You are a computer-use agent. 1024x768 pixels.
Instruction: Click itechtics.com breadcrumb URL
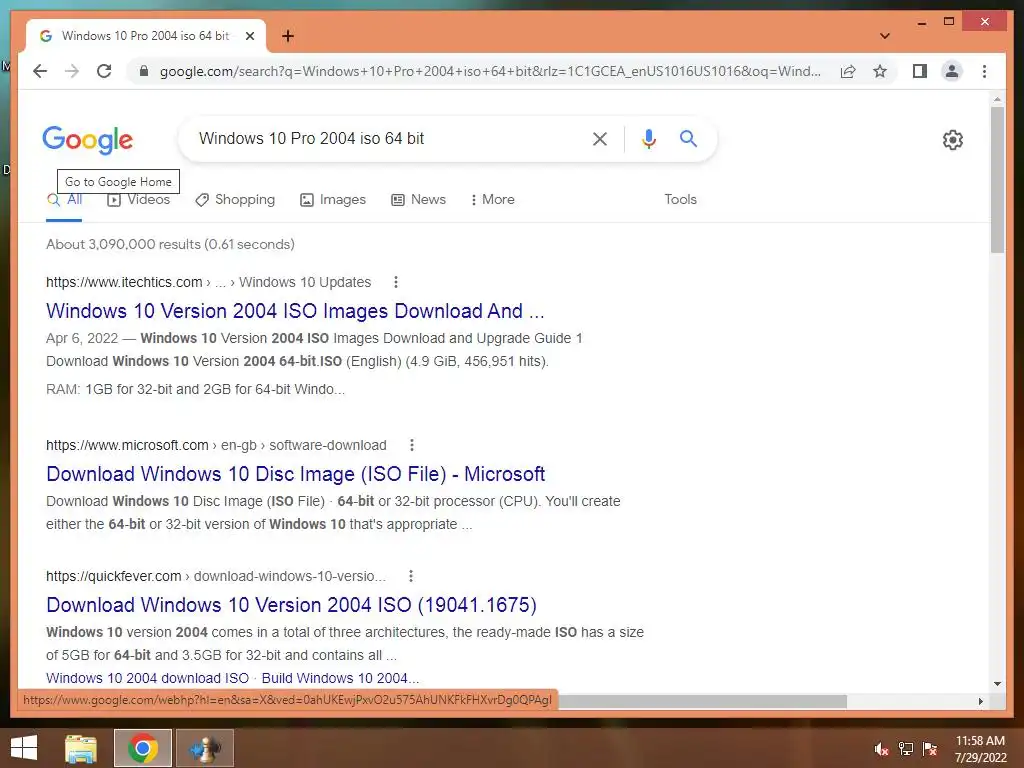(x=208, y=282)
